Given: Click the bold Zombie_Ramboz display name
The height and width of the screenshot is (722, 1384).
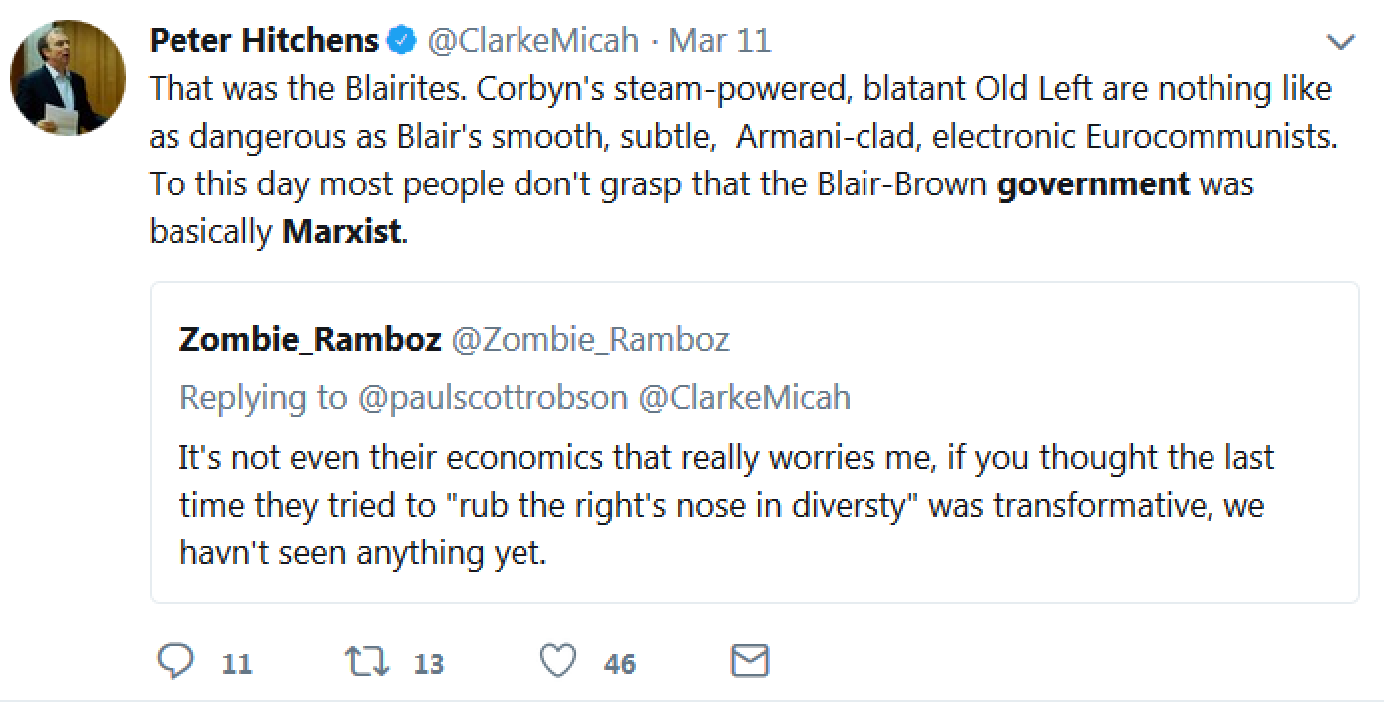Looking at the screenshot, I should pos(310,340).
